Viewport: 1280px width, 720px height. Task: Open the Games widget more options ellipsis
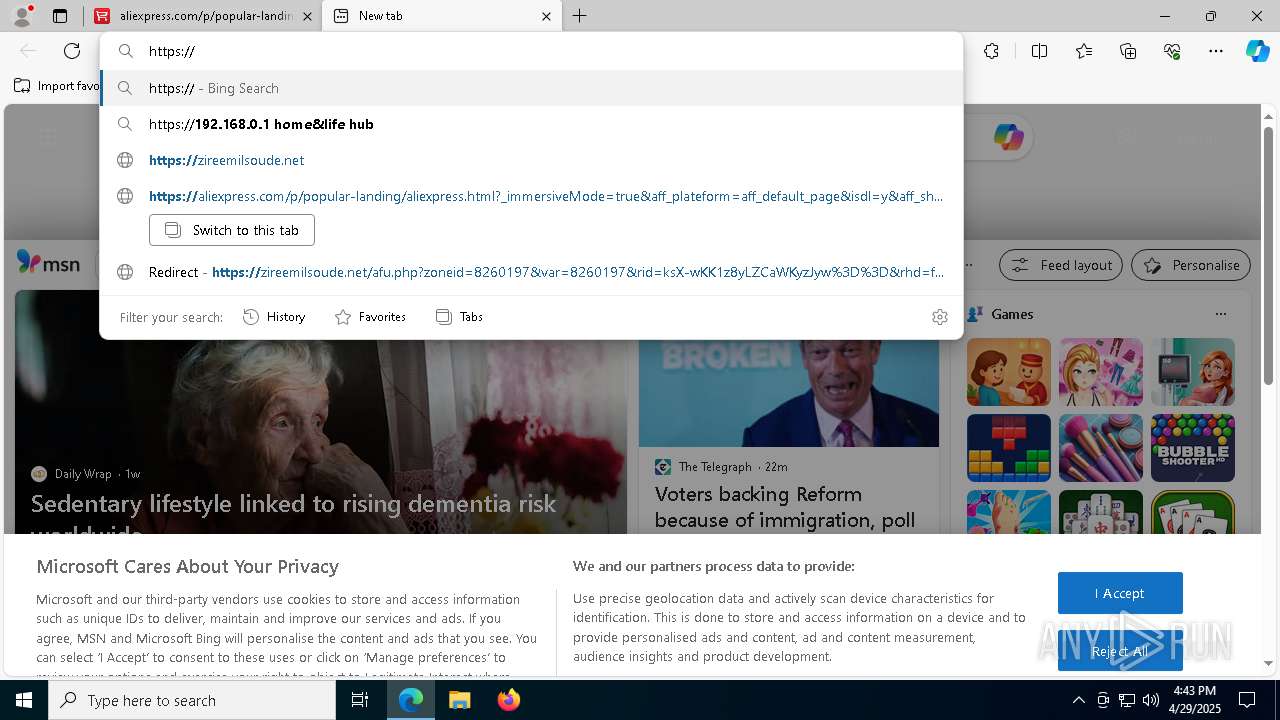1220,314
